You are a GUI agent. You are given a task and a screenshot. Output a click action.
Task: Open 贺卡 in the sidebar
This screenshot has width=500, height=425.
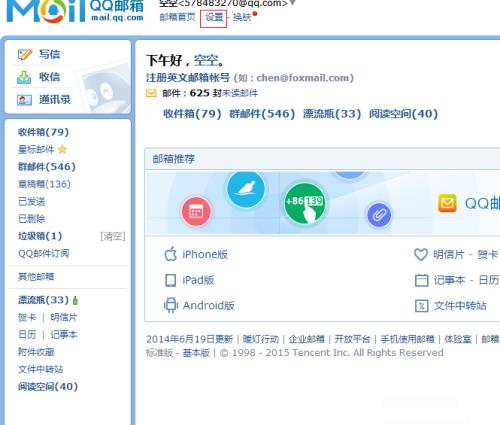(27, 317)
